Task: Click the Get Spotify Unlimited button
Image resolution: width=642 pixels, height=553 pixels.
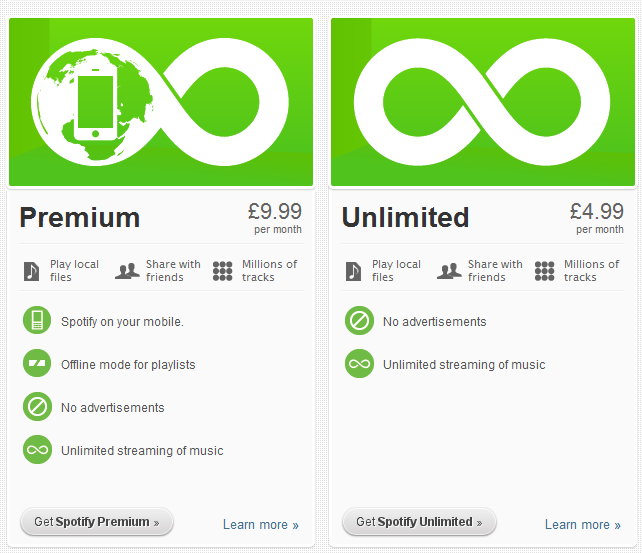Action: point(419,522)
